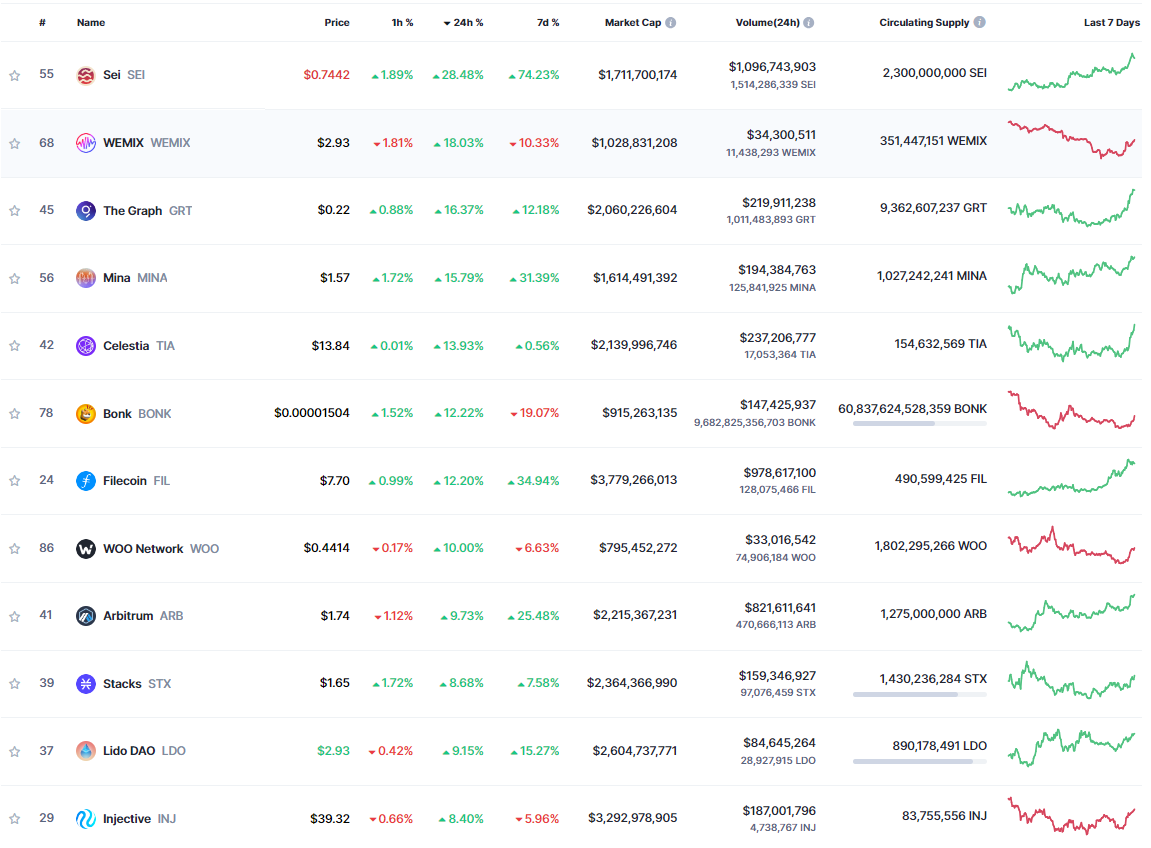Screen dimensions: 1151x848
Task: Click the Mina coin logo icon
Action: coord(86,278)
